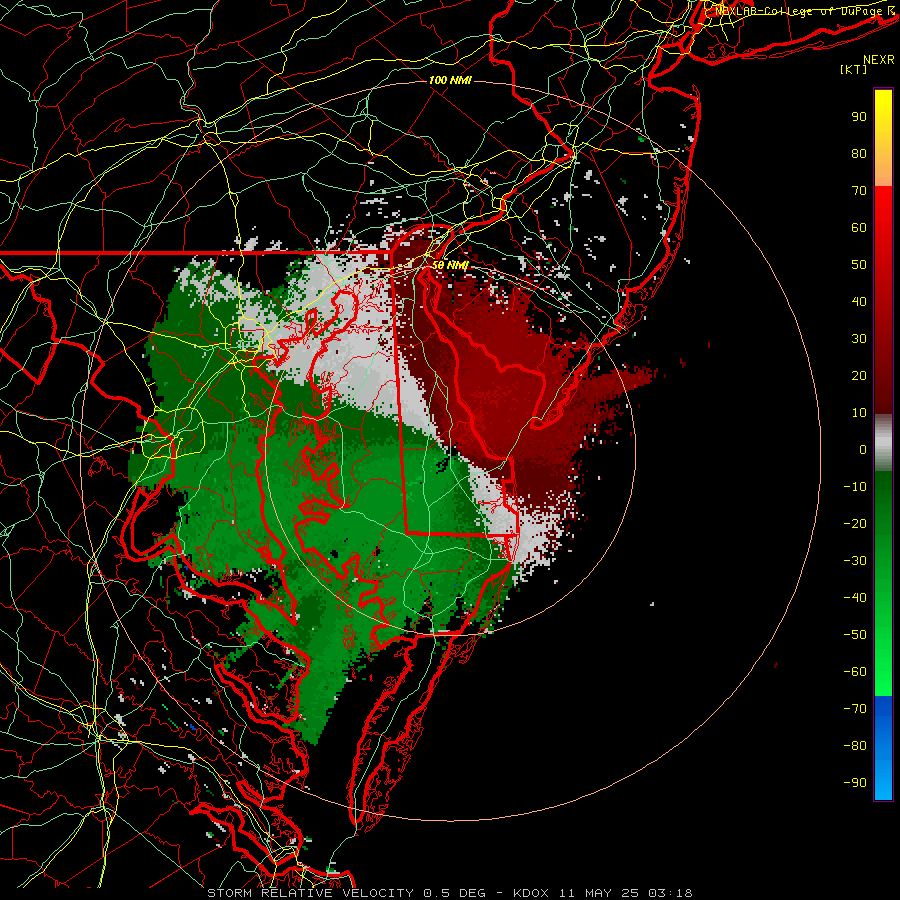Pick the 10 label on the color legend

tap(859, 413)
